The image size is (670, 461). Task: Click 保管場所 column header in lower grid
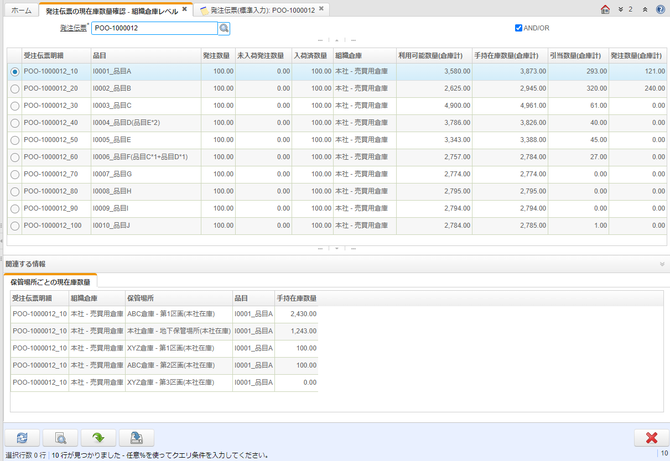click(x=179, y=298)
